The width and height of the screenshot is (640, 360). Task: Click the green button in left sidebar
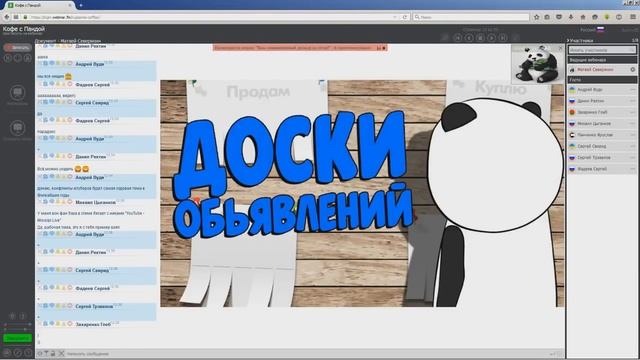[x=18, y=338]
